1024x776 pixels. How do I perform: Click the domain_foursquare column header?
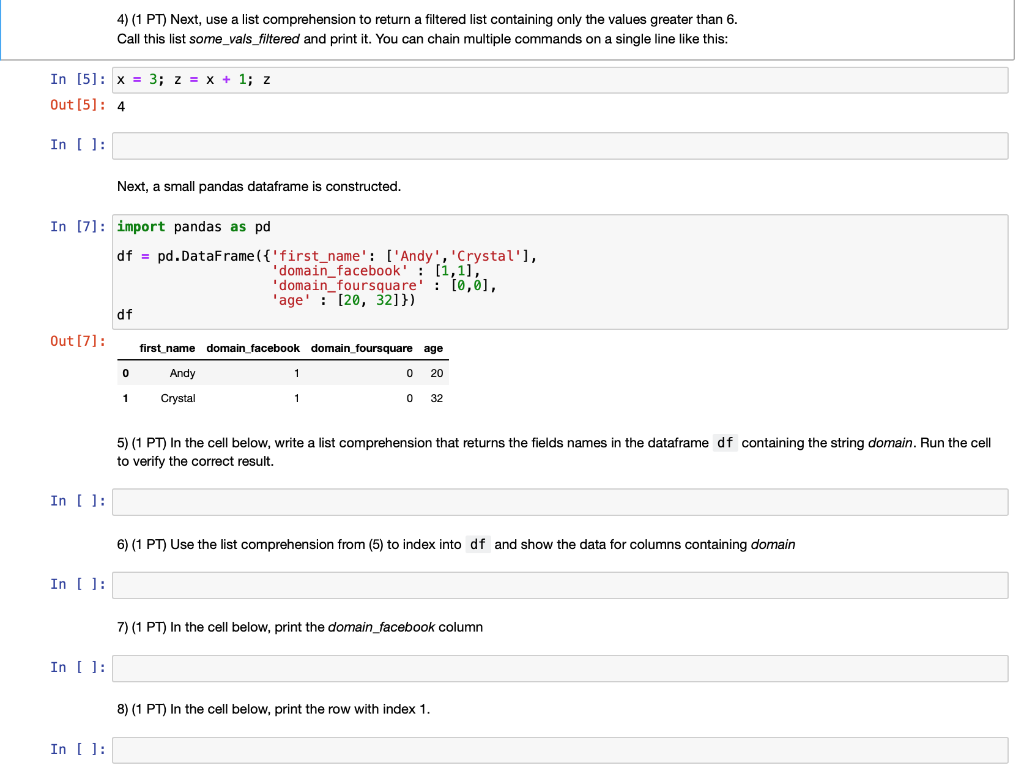click(x=361, y=348)
